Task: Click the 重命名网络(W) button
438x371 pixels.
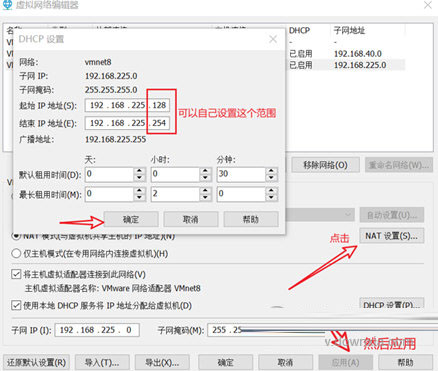Action: (x=399, y=165)
